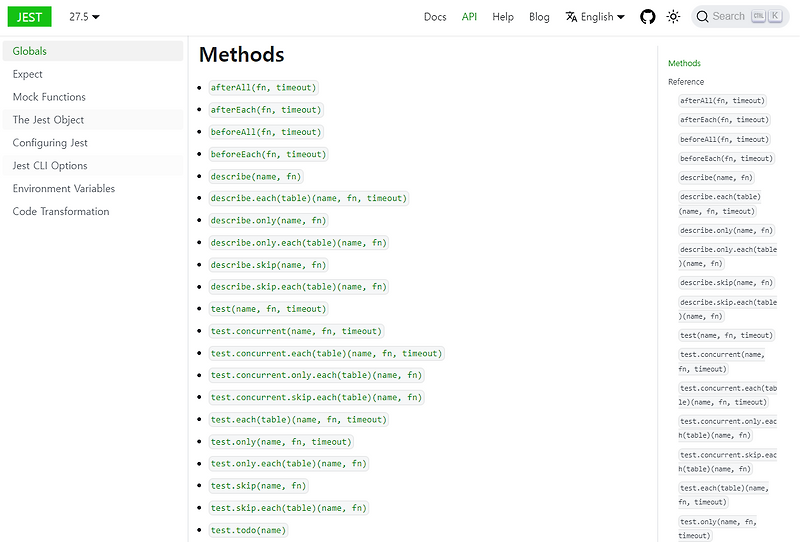
Task: Open the describe.each(table) method link
Action: 309,198
